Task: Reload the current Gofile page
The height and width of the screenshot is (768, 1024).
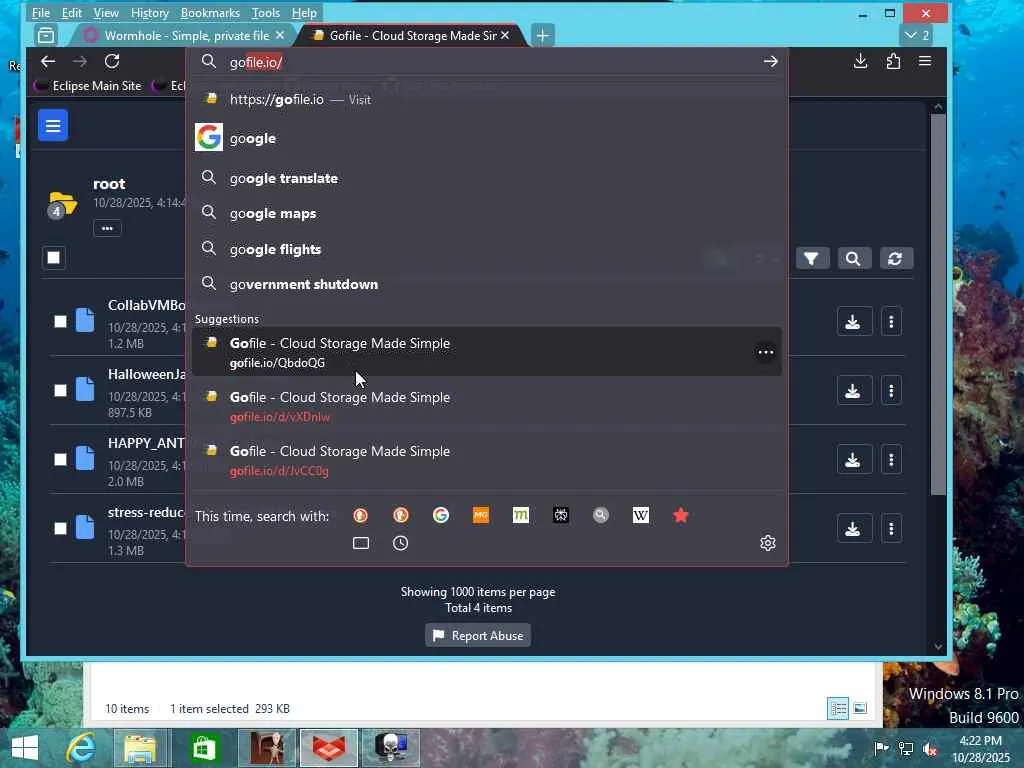Action: click(x=112, y=61)
